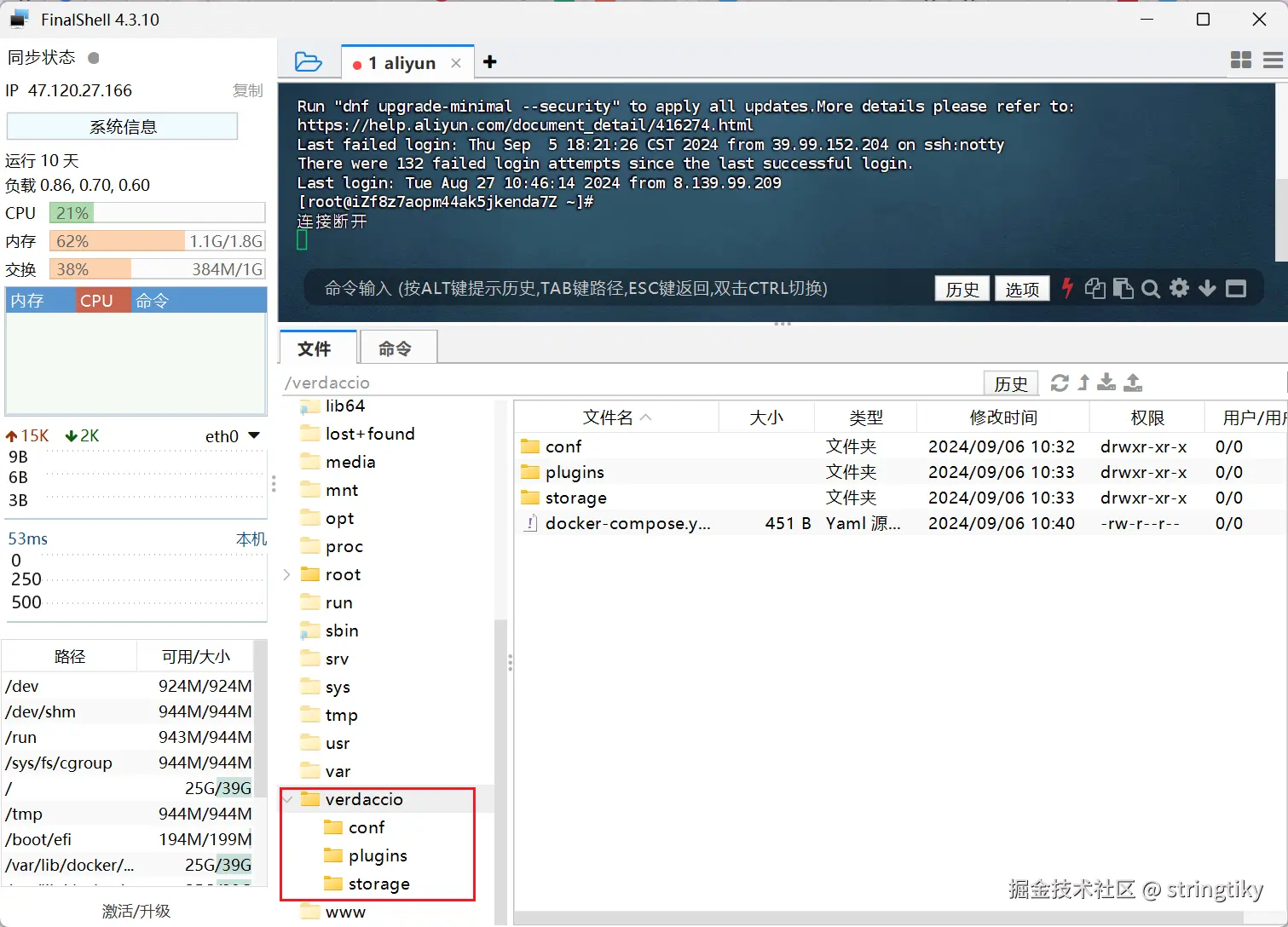Select the conf row in file list

tap(900, 446)
